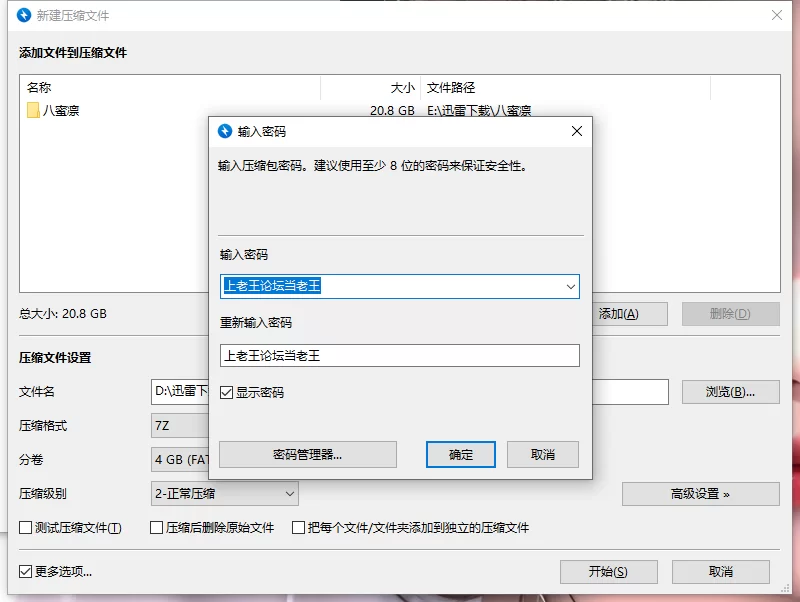Close the 新建压缩文件 window

(x=777, y=15)
